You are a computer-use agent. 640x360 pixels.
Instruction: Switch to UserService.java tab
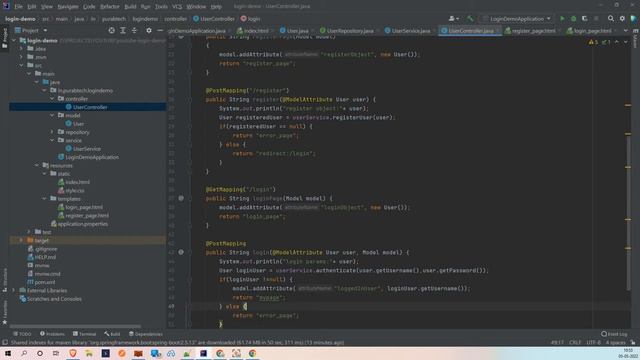point(411,31)
